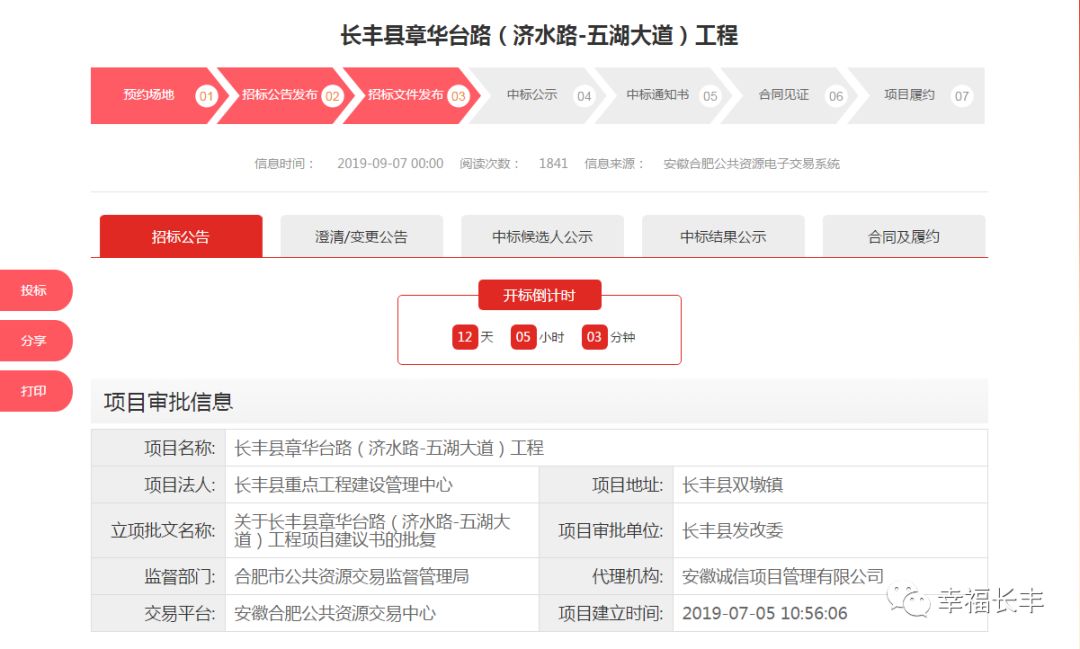Click the value 合肥市公共资源交易监督管理局

pos(351,577)
